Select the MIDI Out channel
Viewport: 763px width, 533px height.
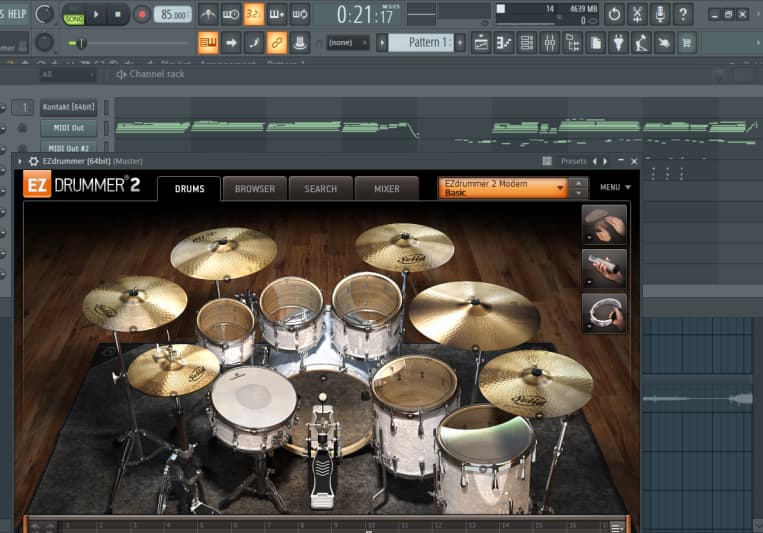[68, 128]
